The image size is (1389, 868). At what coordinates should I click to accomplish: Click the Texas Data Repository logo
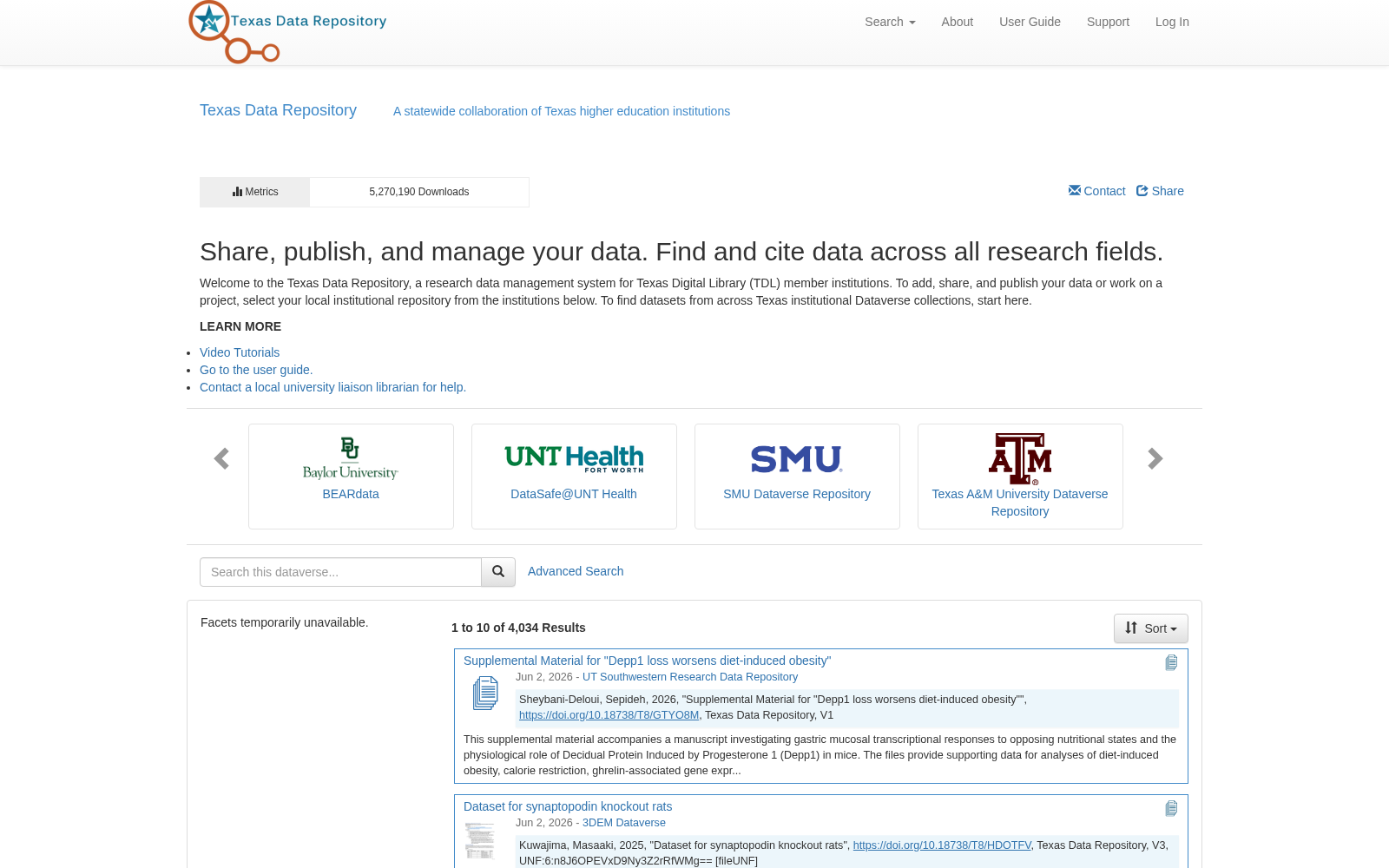[287, 32]
